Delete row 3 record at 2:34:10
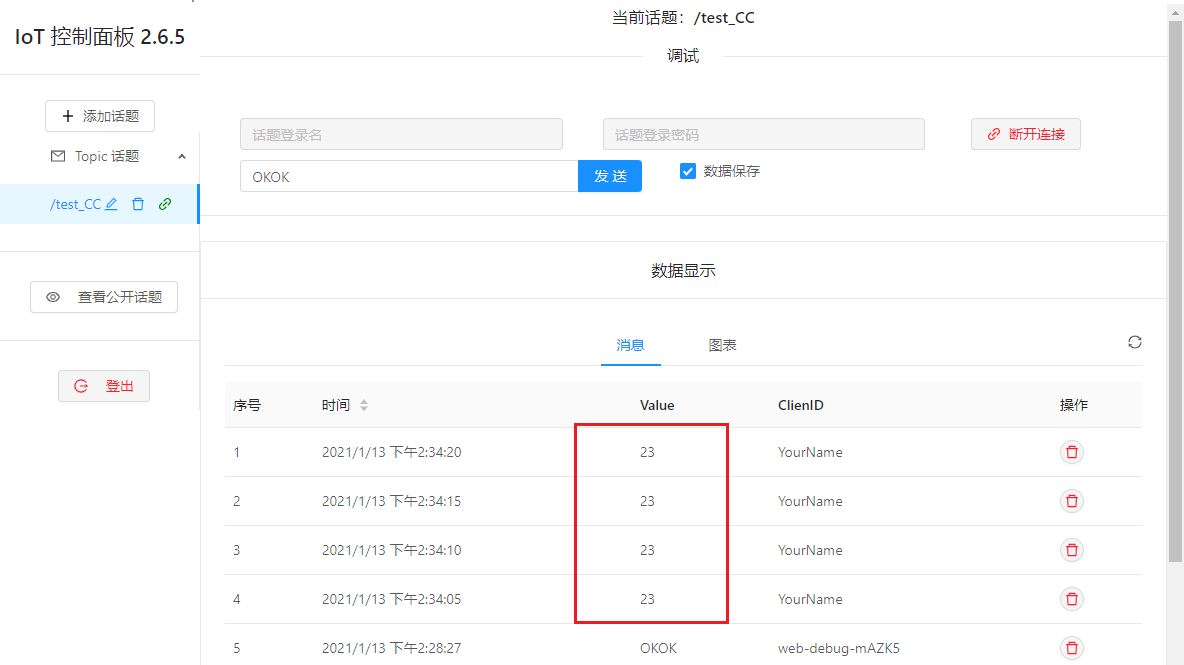 pyautogui.click(x=1071, y=550)
